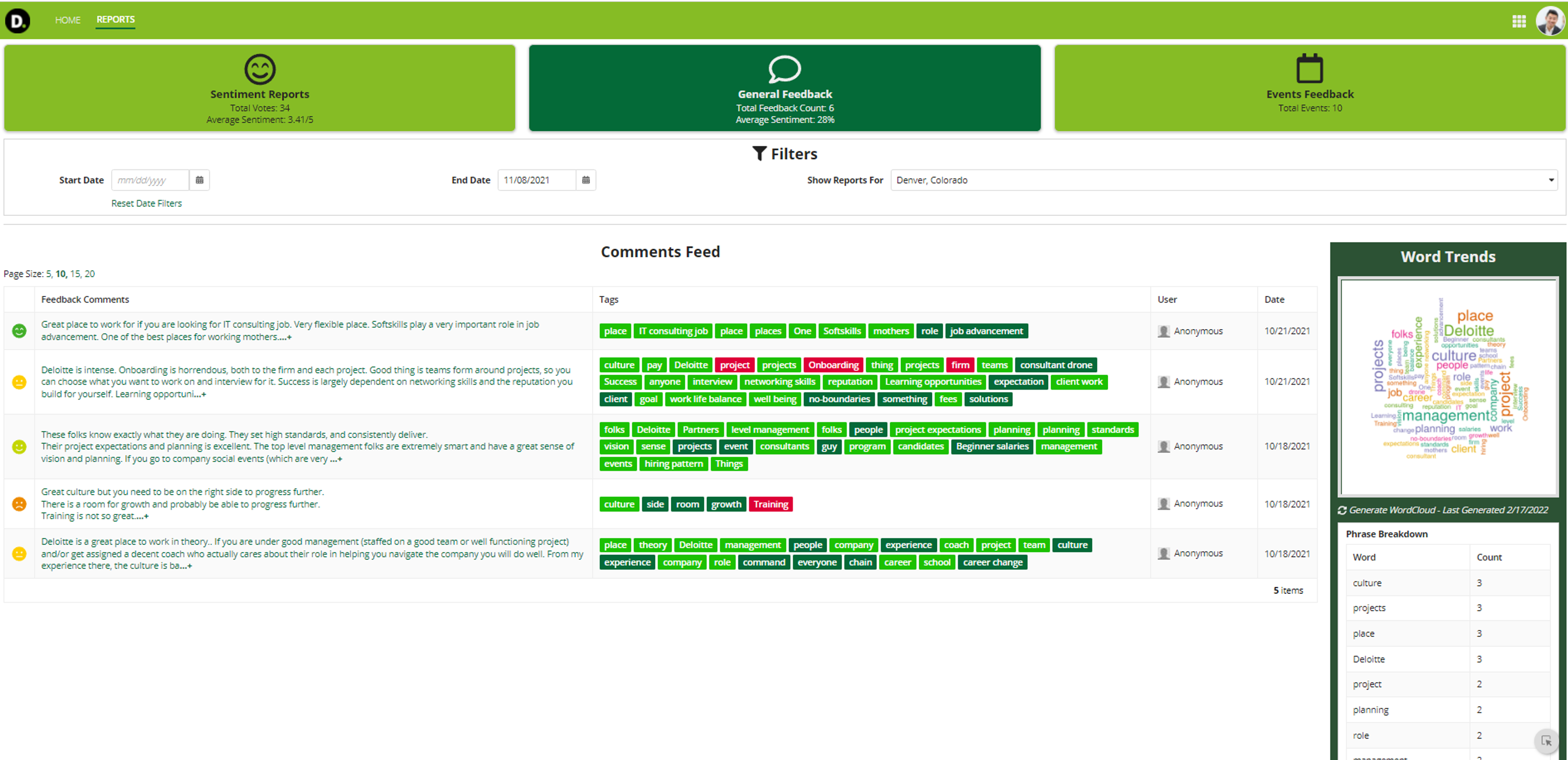Focus the End Date input field
This screenshot has height=760, width=1568.
tap(537, 180)
